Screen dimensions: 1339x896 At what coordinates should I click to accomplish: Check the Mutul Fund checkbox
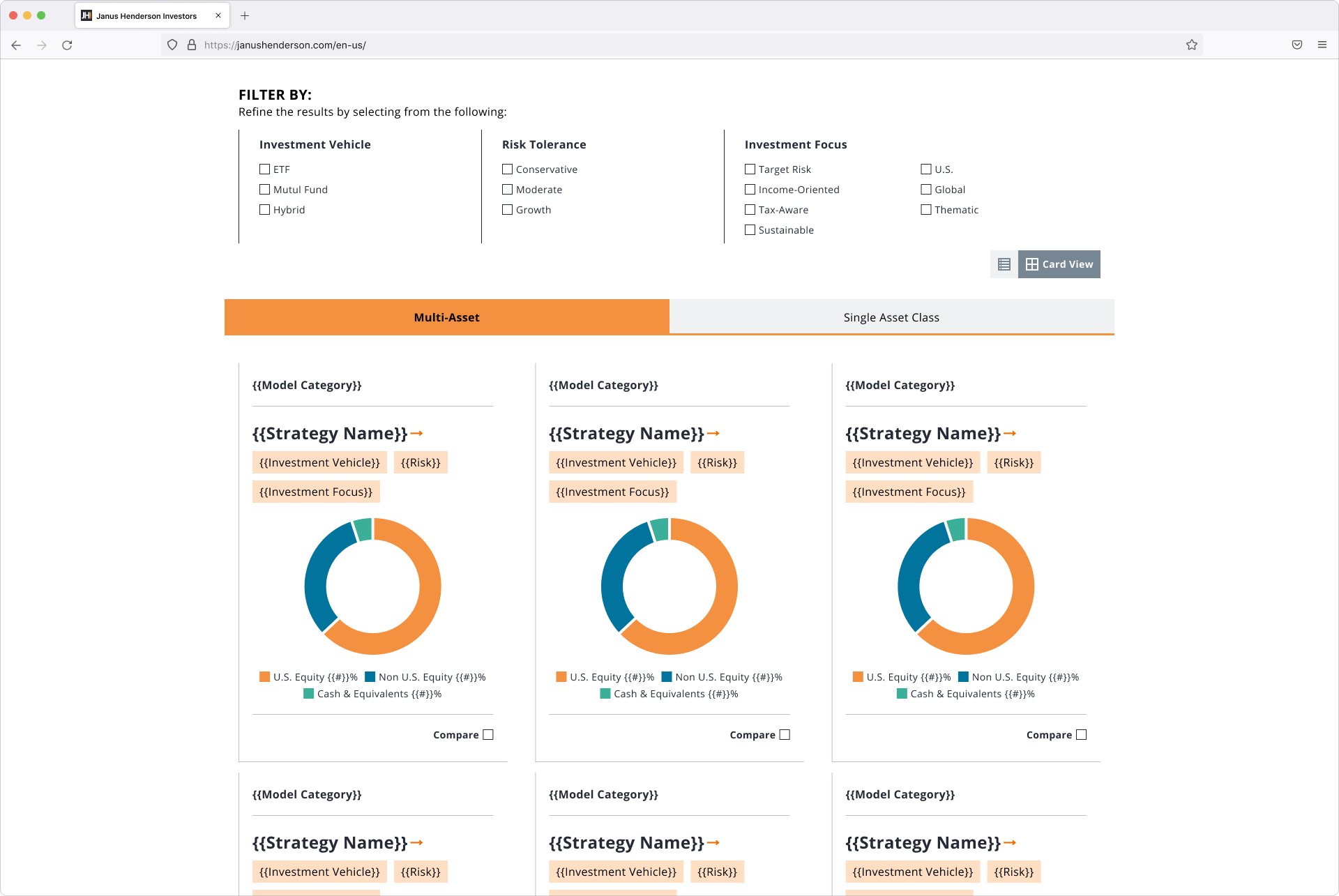(x=265, y=190)
